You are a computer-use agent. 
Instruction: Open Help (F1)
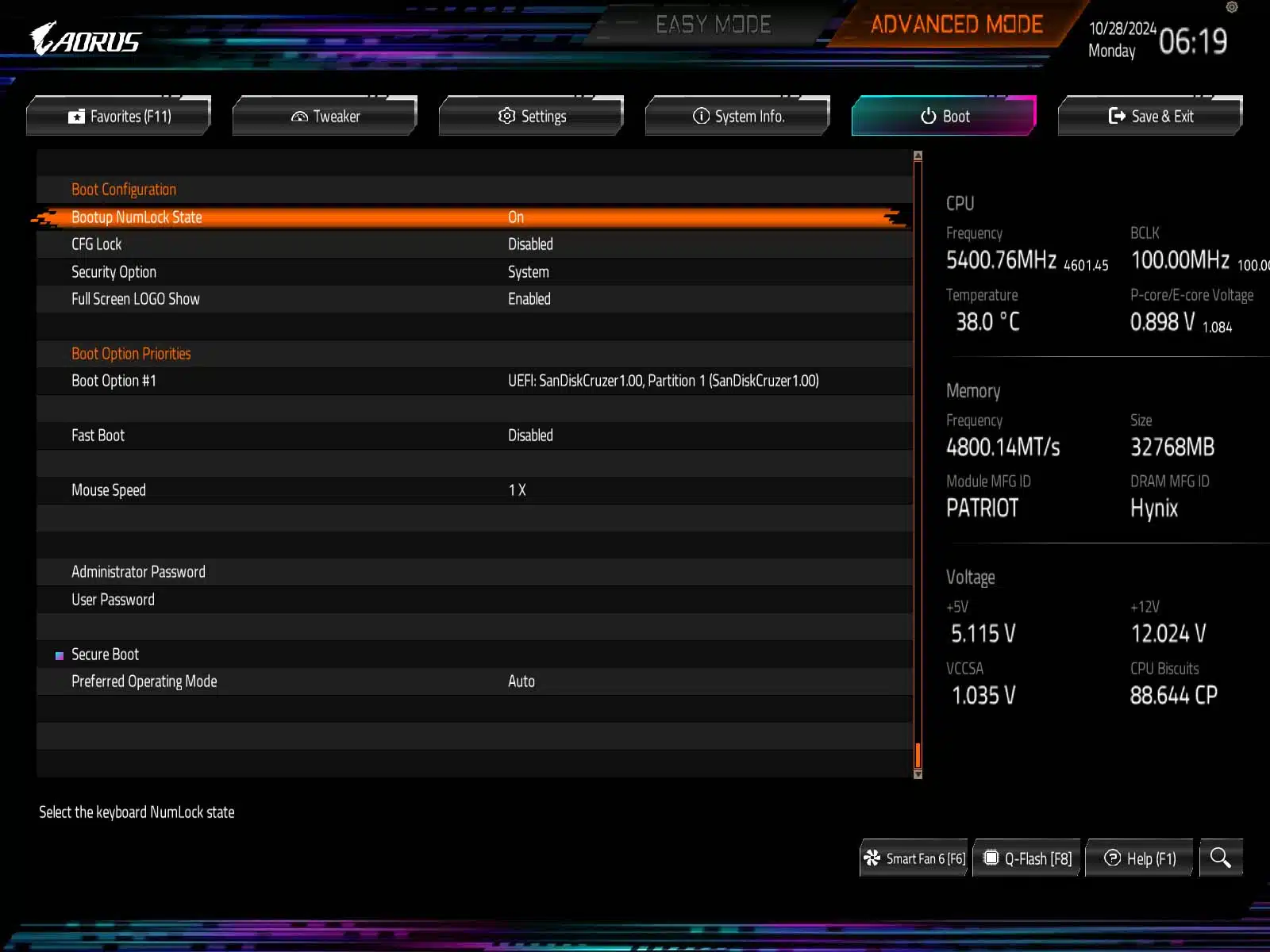1139,858
